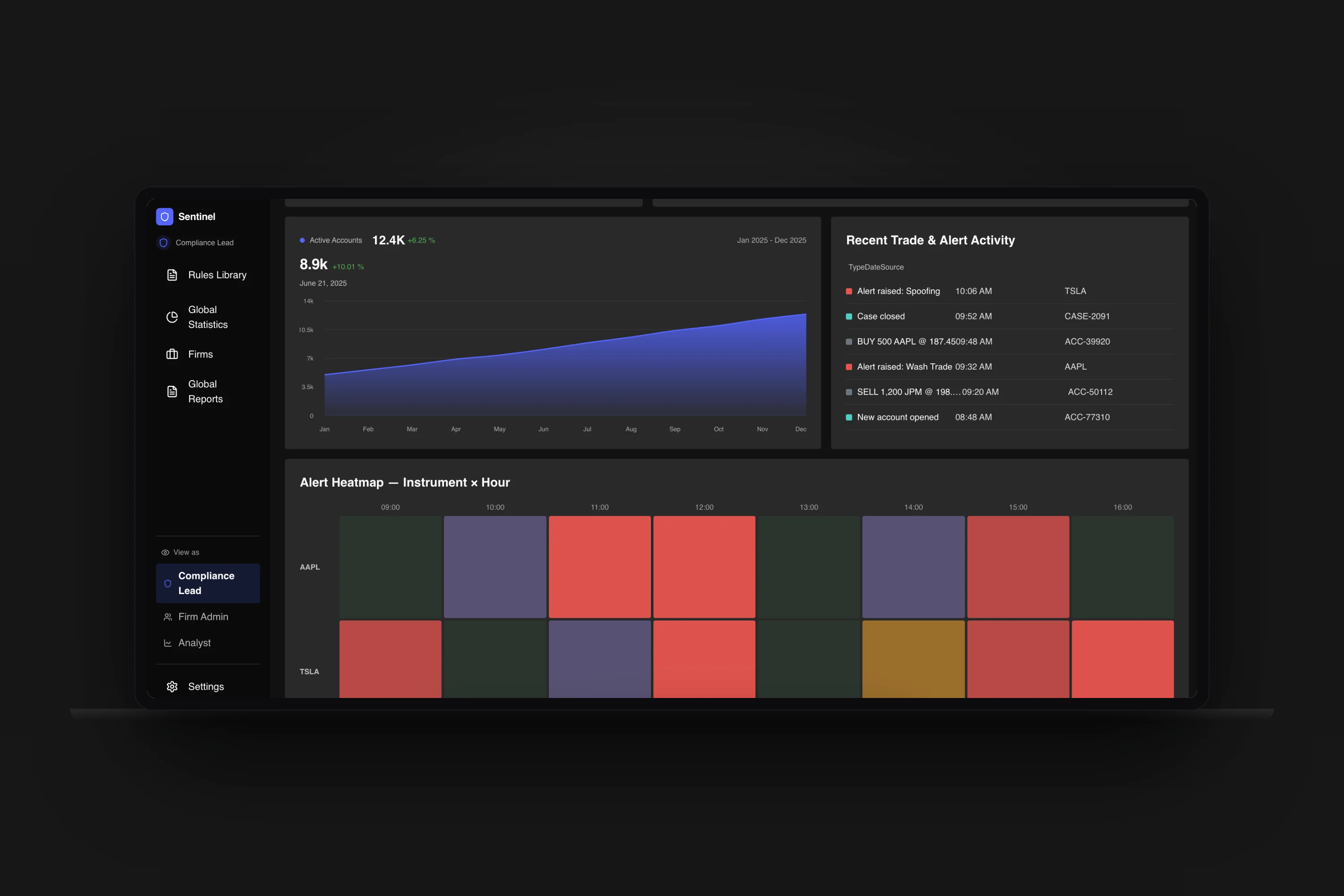Image resolution: width=1344 pixels, height=896 pixels.
Task: Click the Analyst chart icon
Action: tap(168, 643)
